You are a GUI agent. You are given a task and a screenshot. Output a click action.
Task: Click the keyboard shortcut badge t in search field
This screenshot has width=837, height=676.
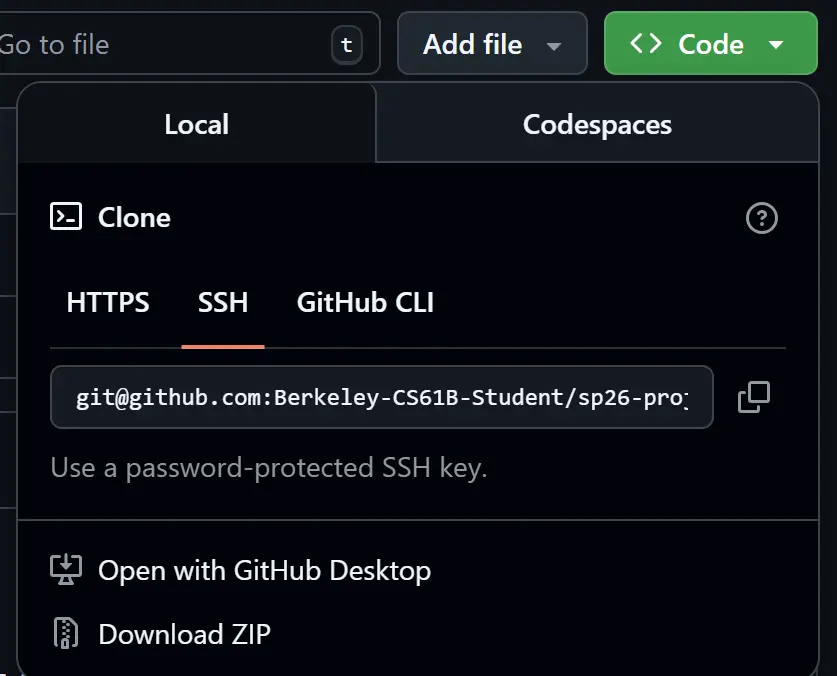tap(347, 44)
